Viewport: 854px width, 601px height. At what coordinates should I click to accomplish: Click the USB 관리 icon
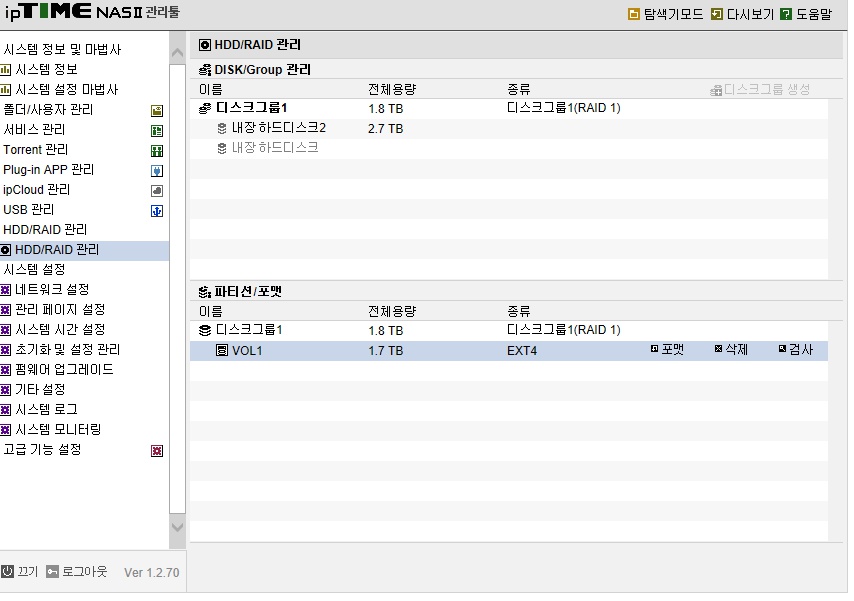point(157,211)
